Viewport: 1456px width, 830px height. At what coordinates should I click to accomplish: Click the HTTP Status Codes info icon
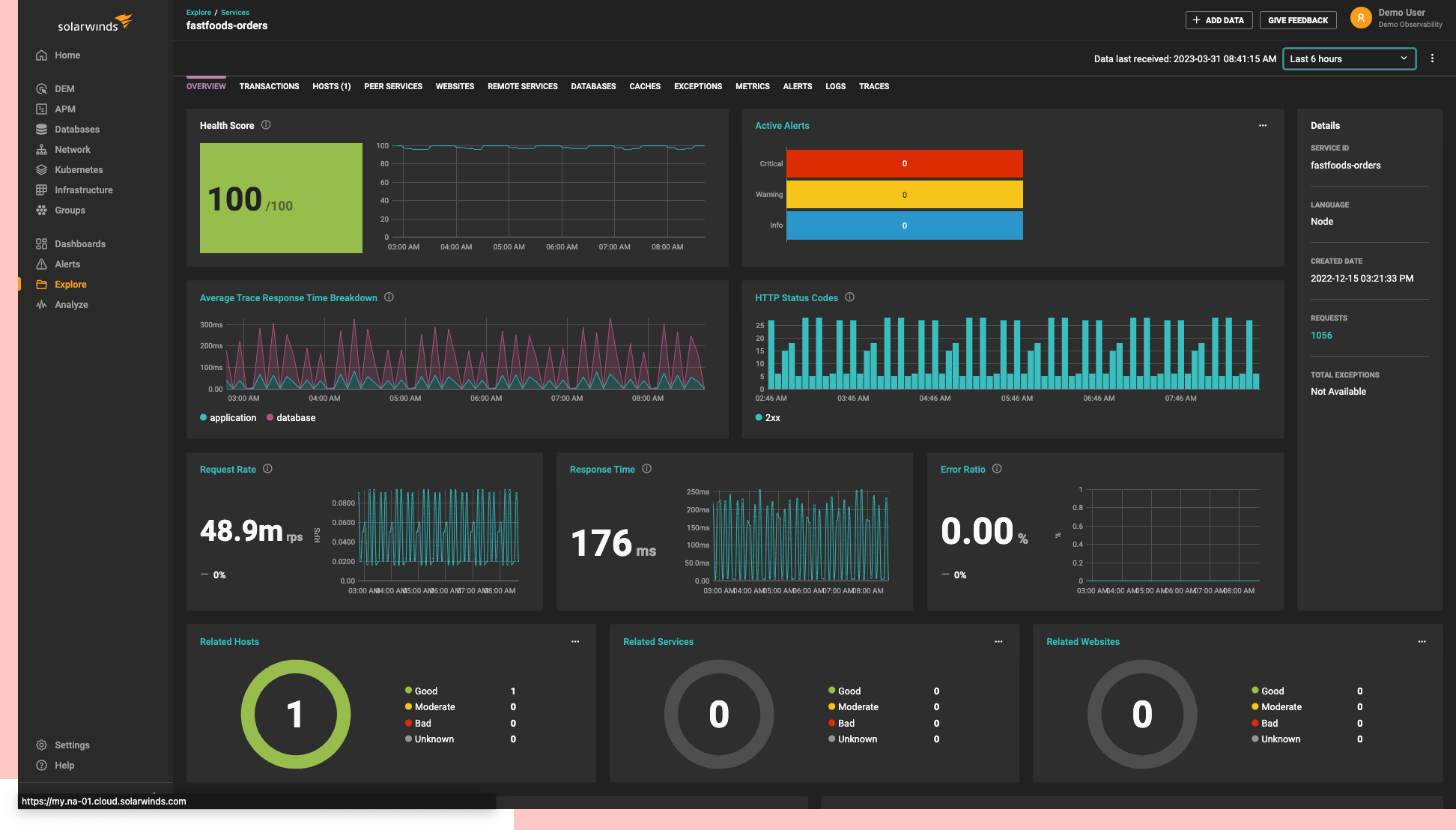850,297
